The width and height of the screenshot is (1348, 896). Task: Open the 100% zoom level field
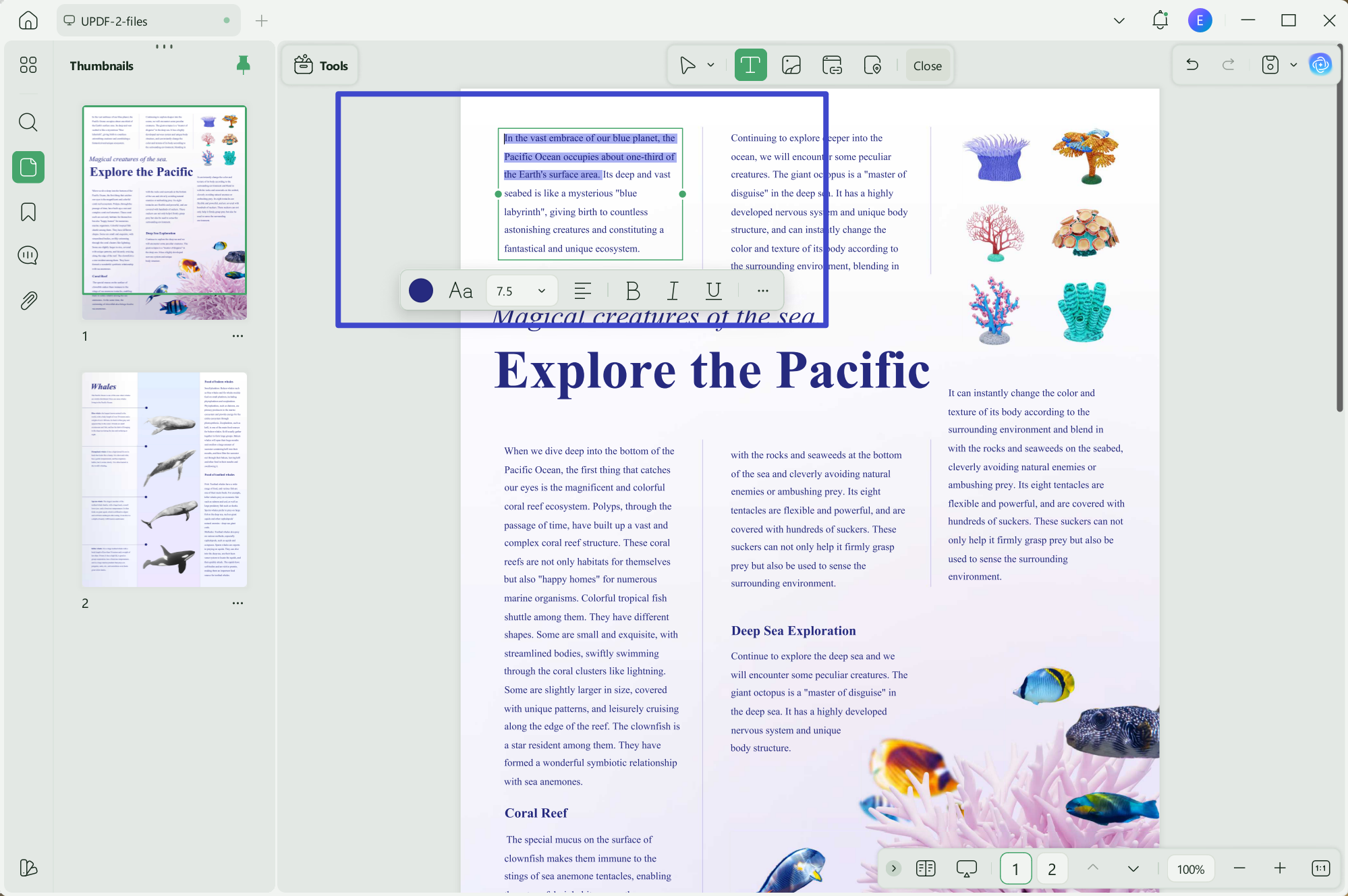[x=1191, y=869]
